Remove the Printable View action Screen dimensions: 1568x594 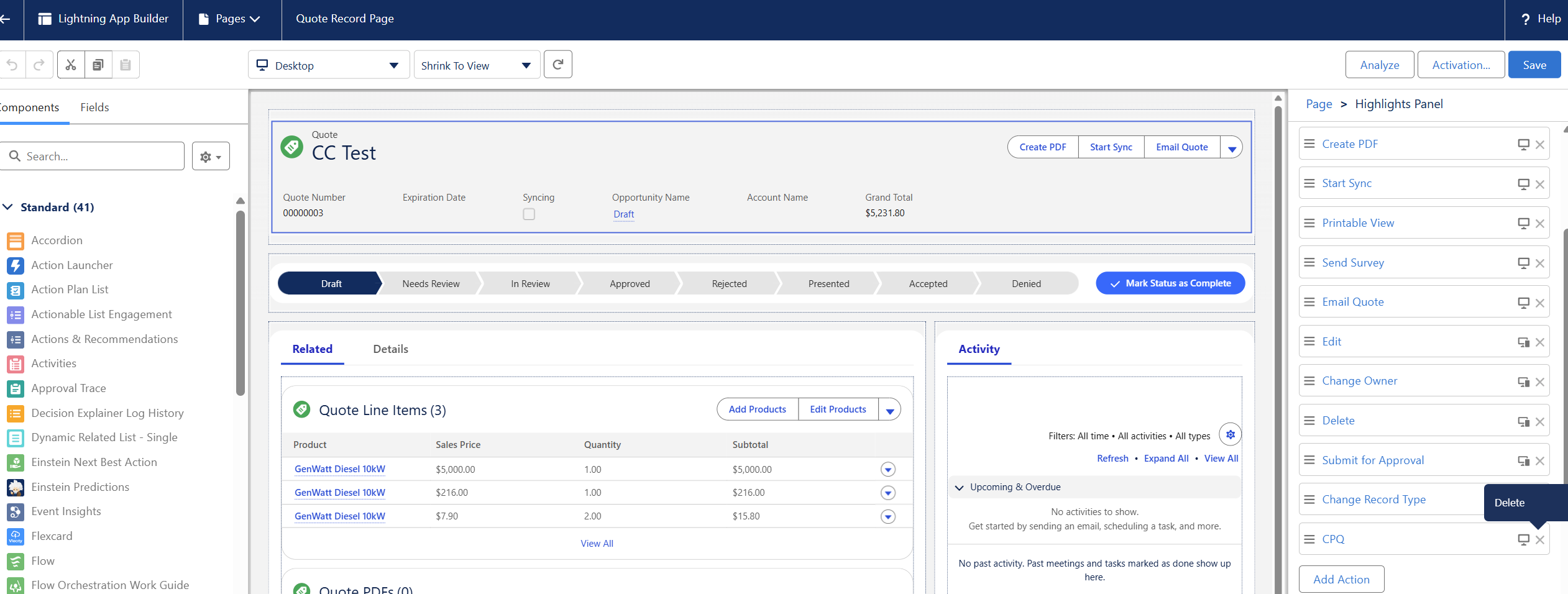point(1539,224)
